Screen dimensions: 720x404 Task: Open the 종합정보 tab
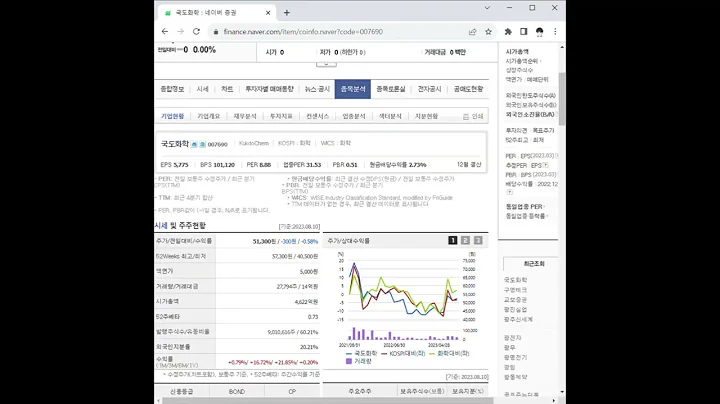[x=172, y=89]
